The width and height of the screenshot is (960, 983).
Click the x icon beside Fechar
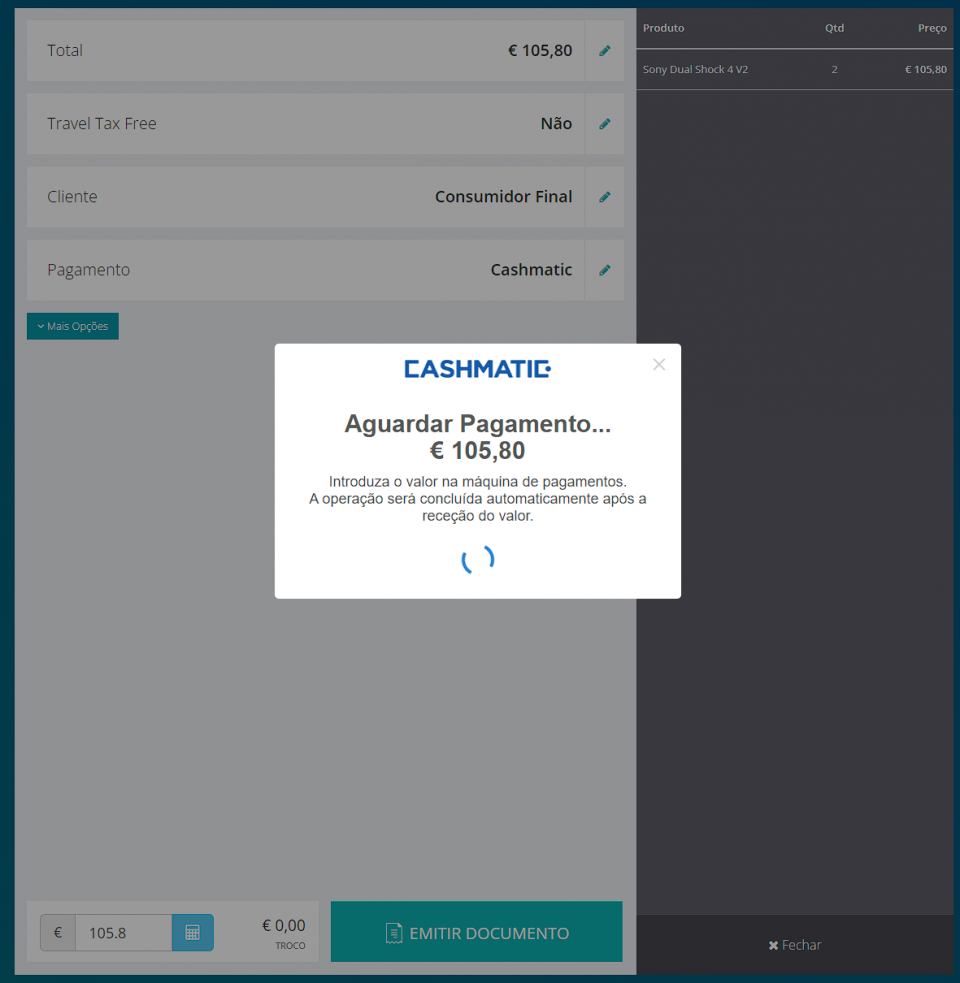(x=773, y=944)
